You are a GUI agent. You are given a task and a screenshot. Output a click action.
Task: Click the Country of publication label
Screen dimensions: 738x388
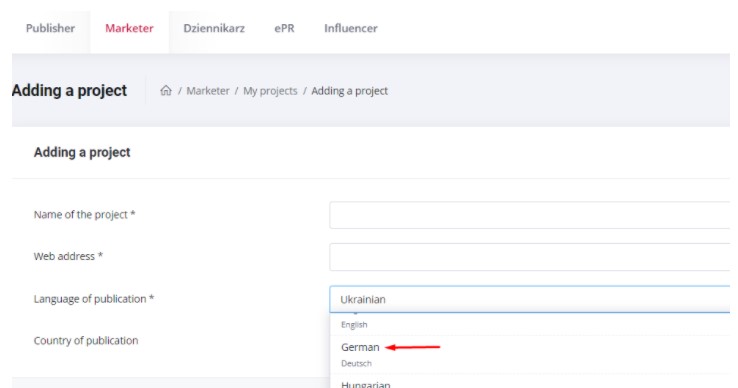[x=86, y=340]
